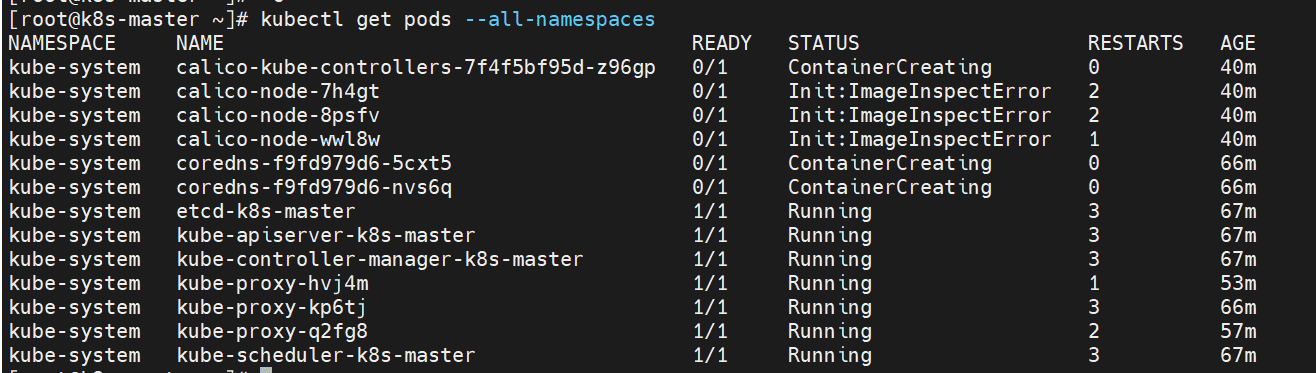This screenshot has height=373, width=1316.
Task: Place cursor at the terminal prompt cursor block
Action: [265, 370]
